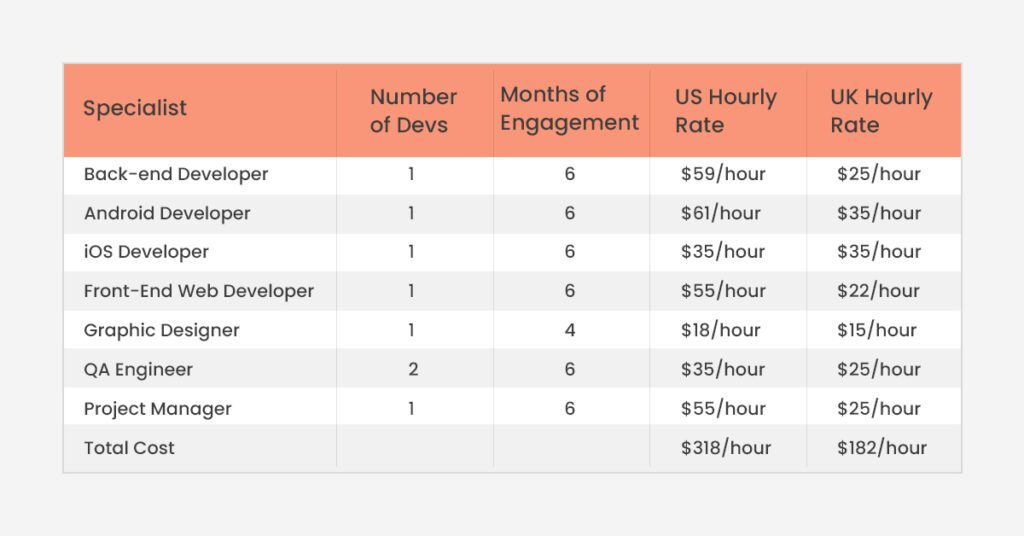Screen dimensions: 1024x536
Task: Select the $18/hour Graphic Designer US rate
Action: 720,330
